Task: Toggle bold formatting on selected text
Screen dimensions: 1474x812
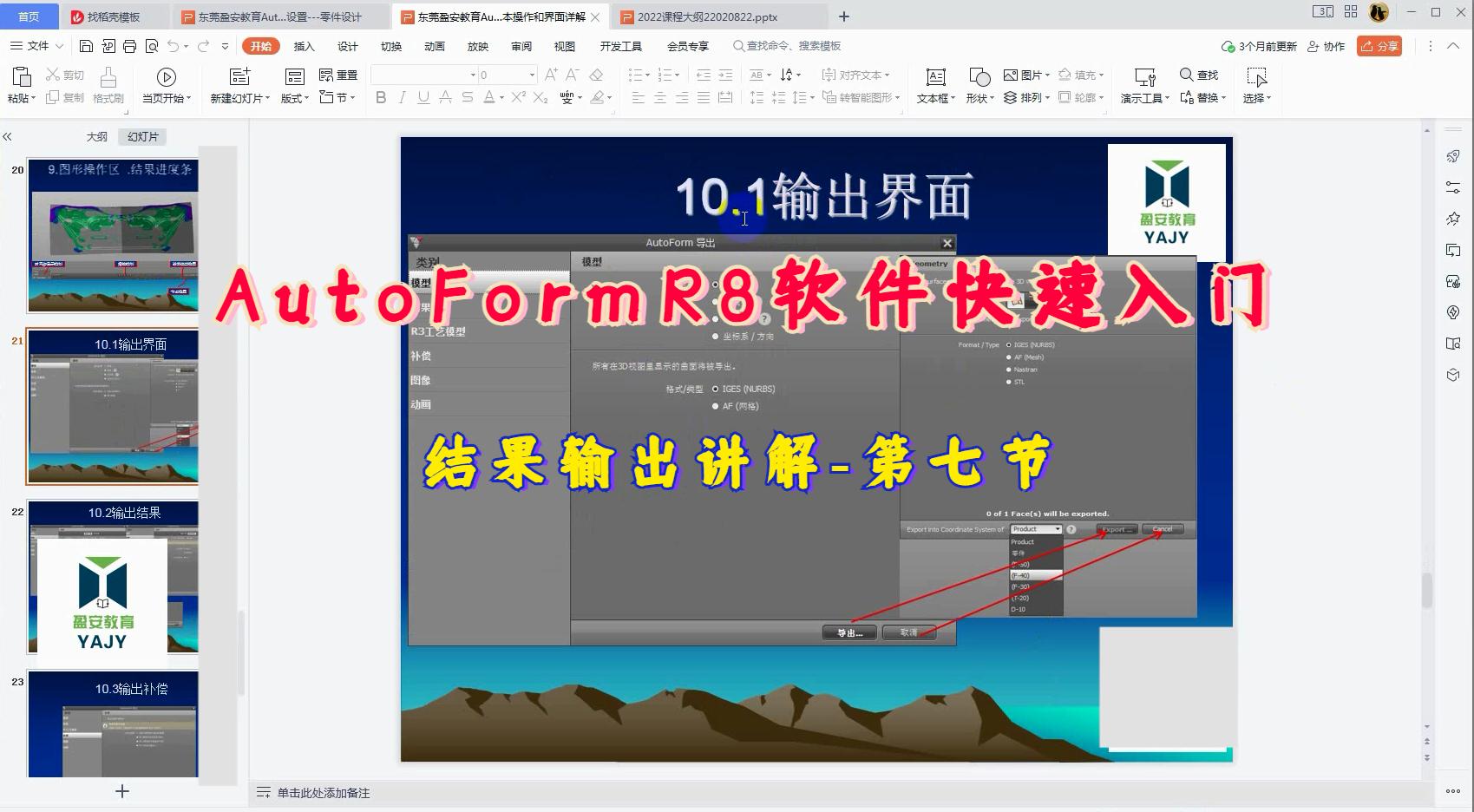Action: 380,98
